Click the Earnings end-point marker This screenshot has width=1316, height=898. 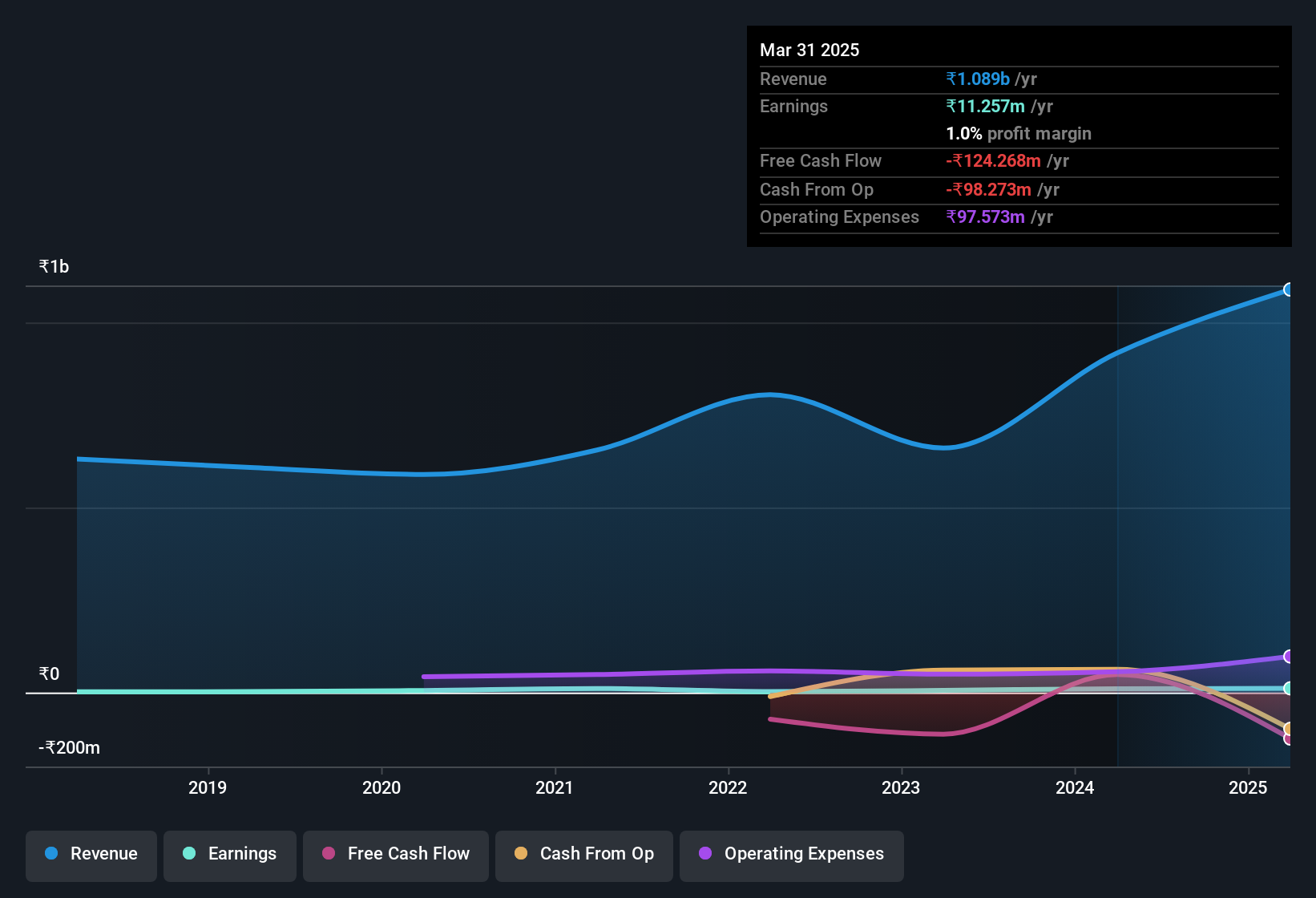coord(1289,688)
